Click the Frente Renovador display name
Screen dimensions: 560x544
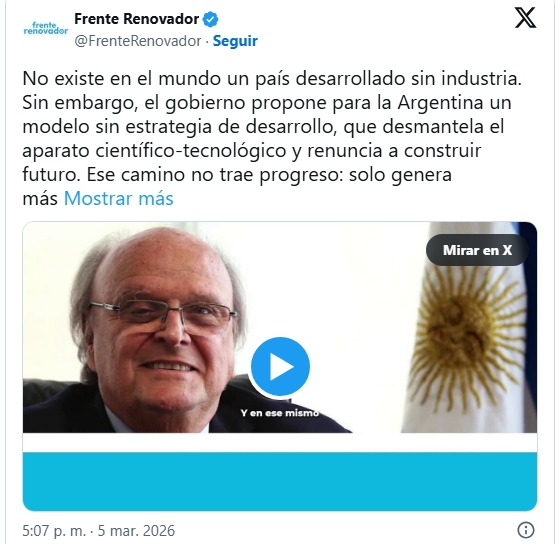click(x=136, y=19)
